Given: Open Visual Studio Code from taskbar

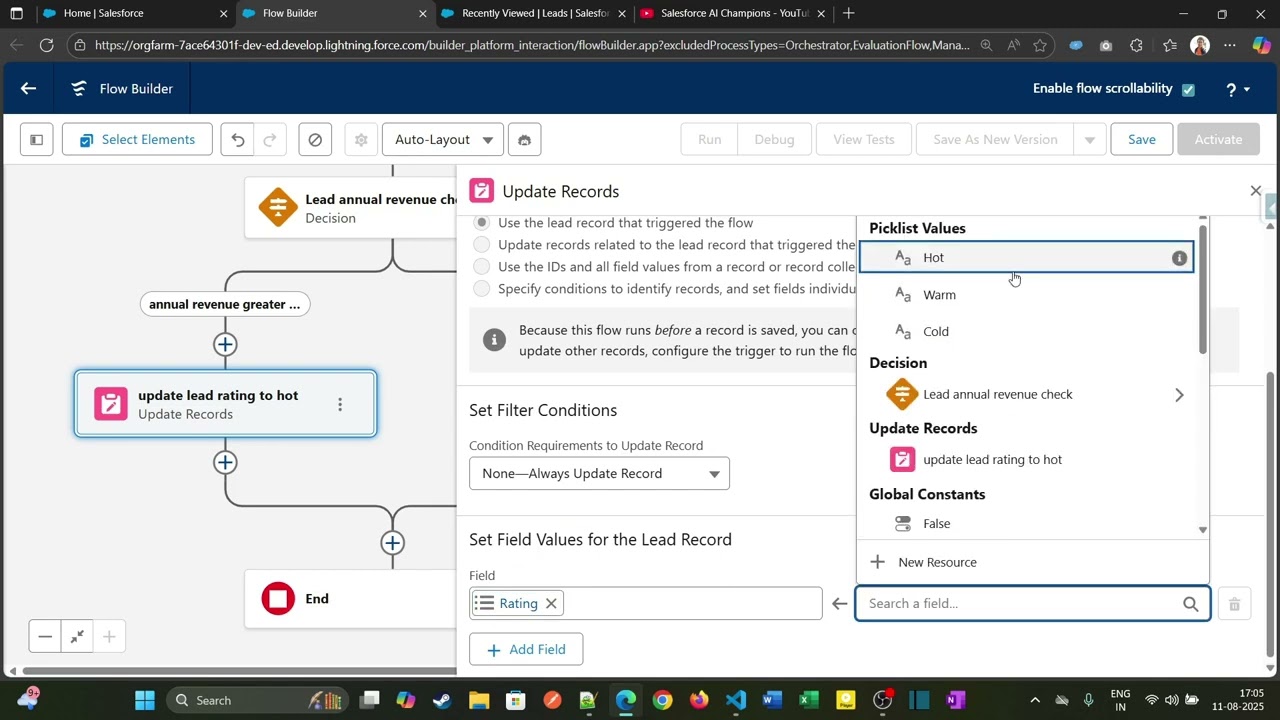Looking at the screenshot, I should click(x=736, y=700).
